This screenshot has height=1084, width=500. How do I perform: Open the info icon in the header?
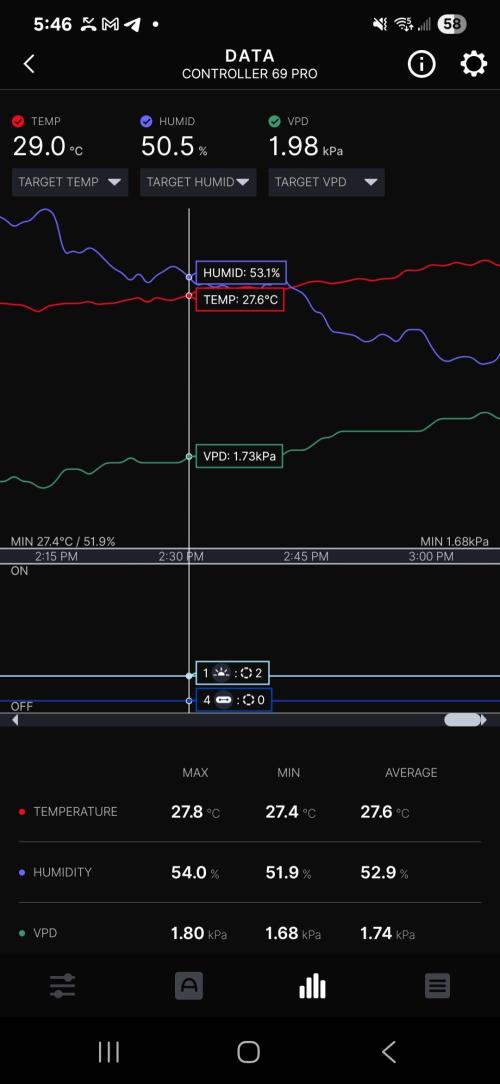pos(421,64)
